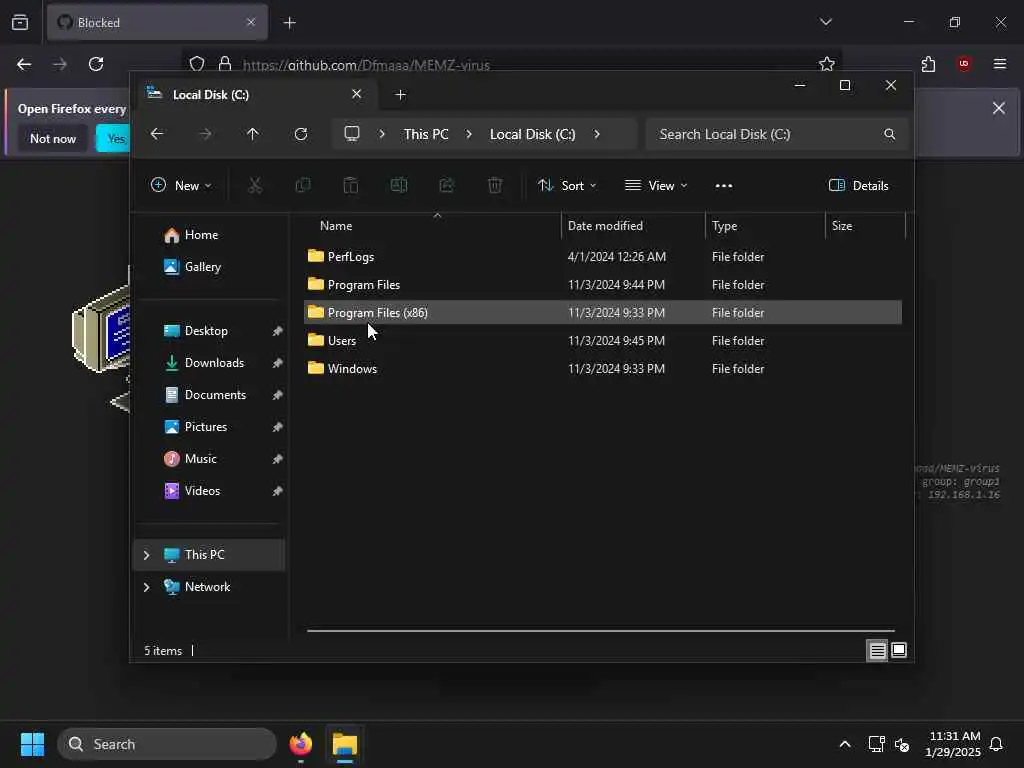
Task: Open a new Firefox tab
Action: [290, 23]
